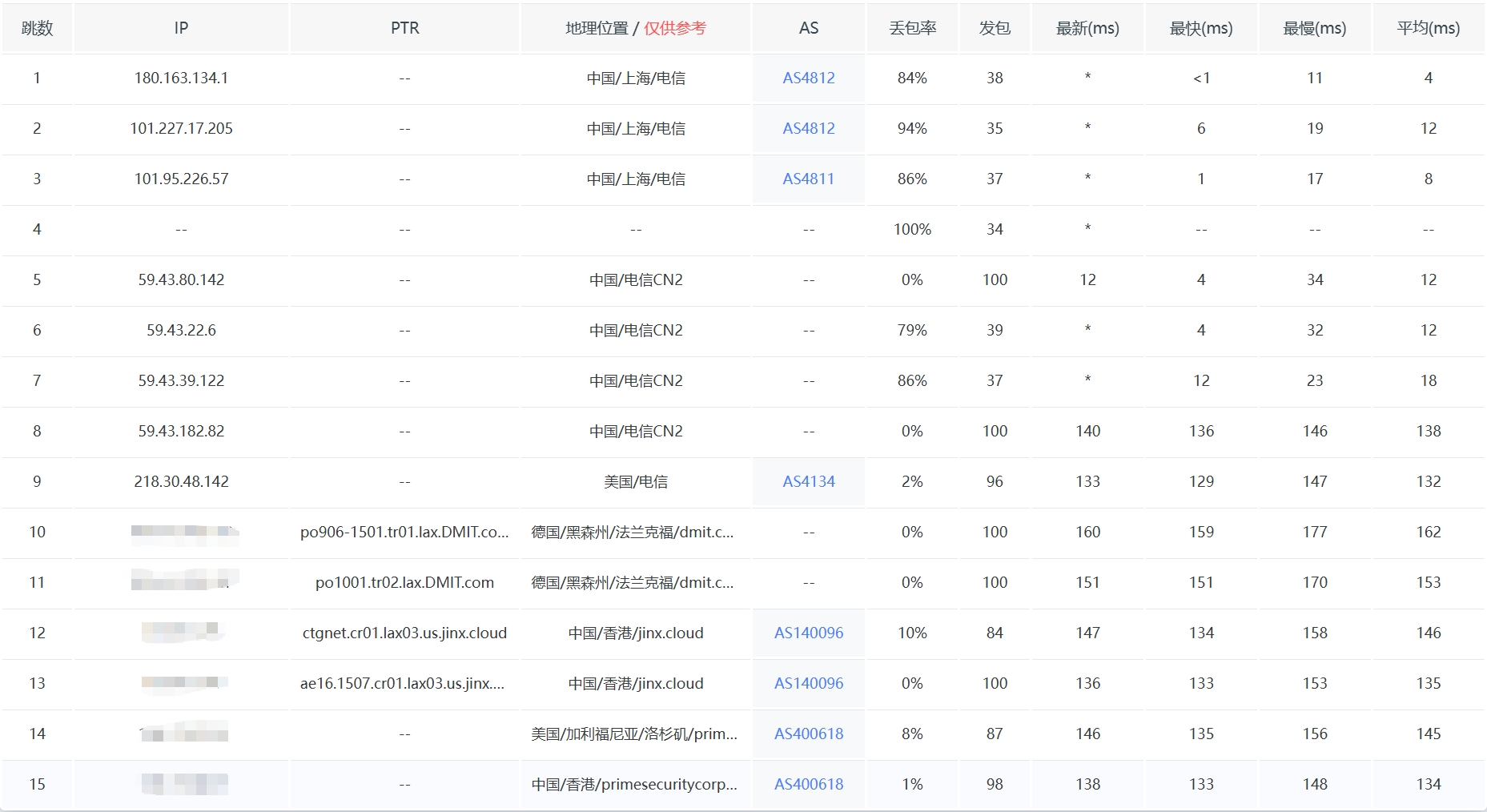Click the latest value 160

(x=1087, y=532)
